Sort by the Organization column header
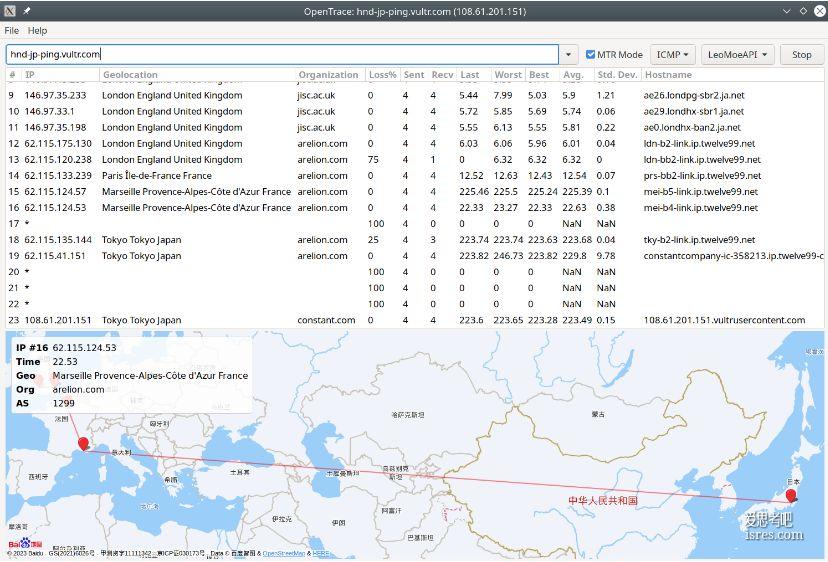This screenshot has height=562, width=828. click(330, 74)
